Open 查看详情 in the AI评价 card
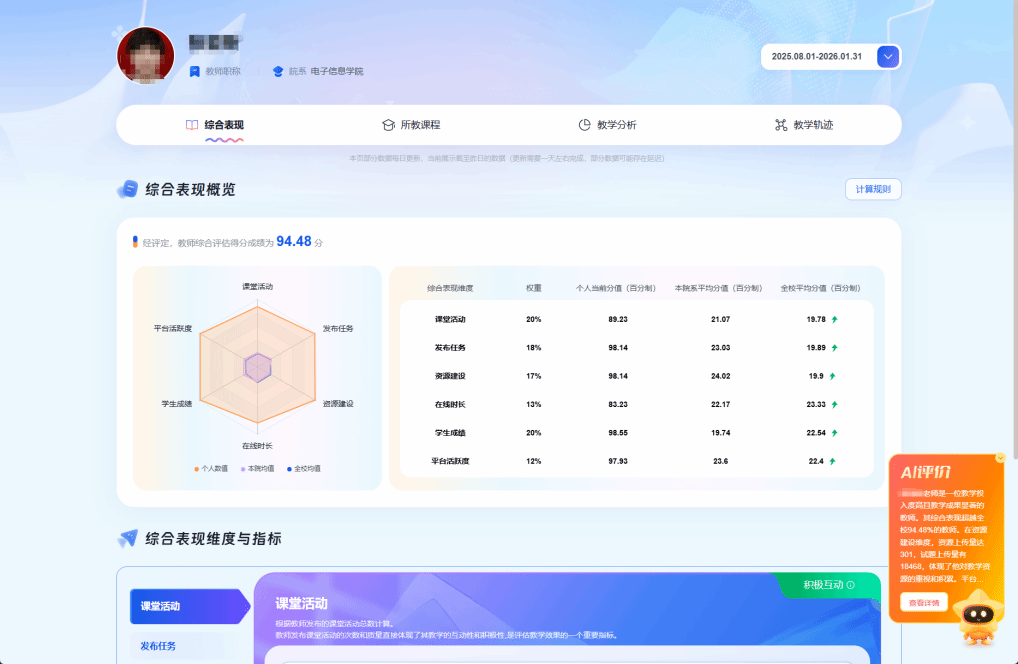 pyautogui.click(x=924, y=603)
